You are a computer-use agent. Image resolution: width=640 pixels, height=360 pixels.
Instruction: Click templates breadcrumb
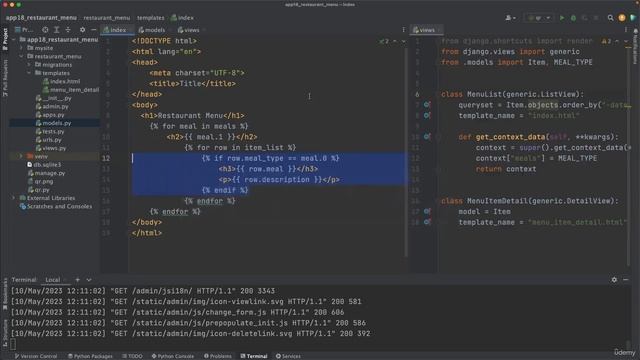(x=151, y=18)
